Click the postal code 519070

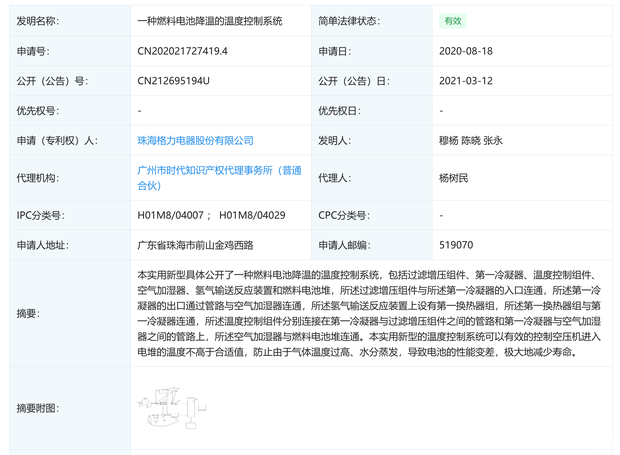[456, 245]
